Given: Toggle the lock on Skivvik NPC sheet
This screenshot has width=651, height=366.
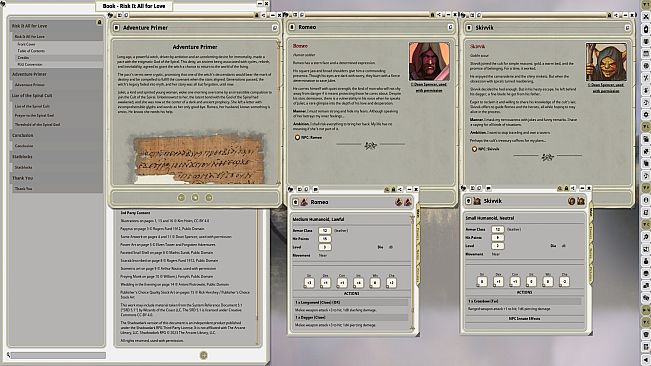Looking at the screenshot, I should point(566,188).
